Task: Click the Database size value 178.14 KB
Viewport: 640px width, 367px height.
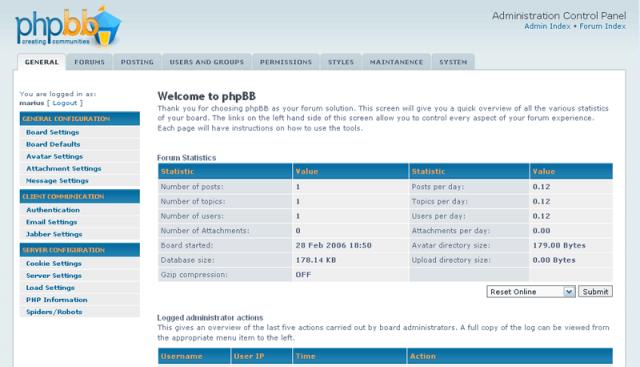Action: [316, 260]
